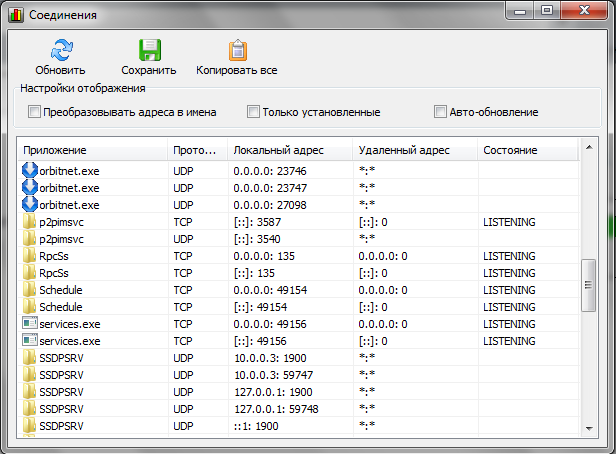The height and width of the screenshot is (454, 616).
Task: Enable the Авто-обновление checkbox
Action: (x=440, y=112)
